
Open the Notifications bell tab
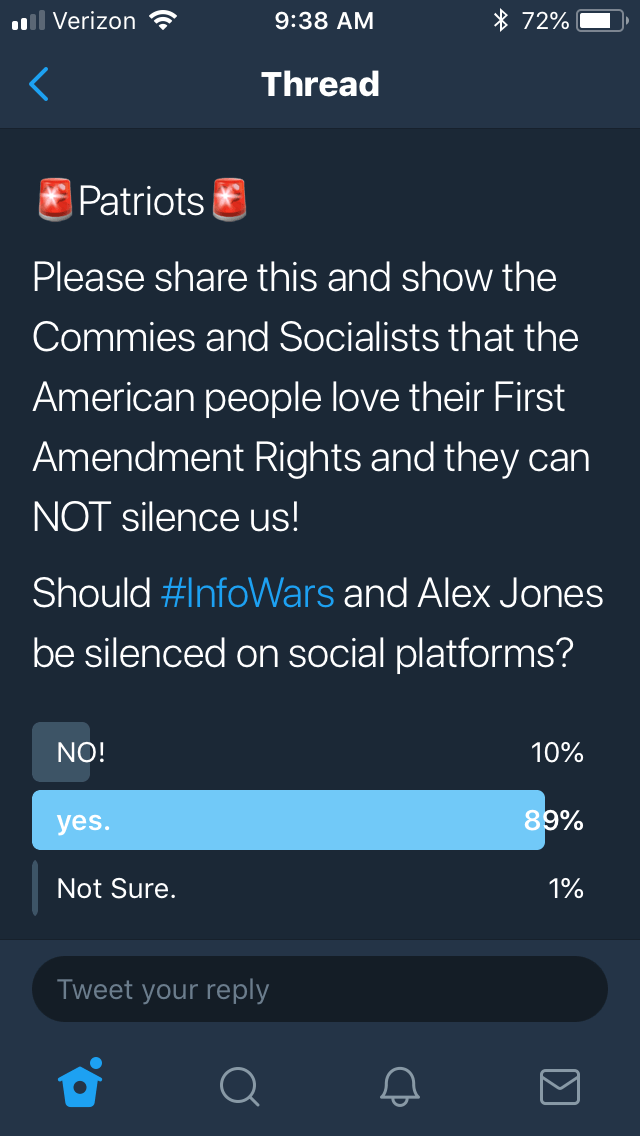tap(400, 1086)
